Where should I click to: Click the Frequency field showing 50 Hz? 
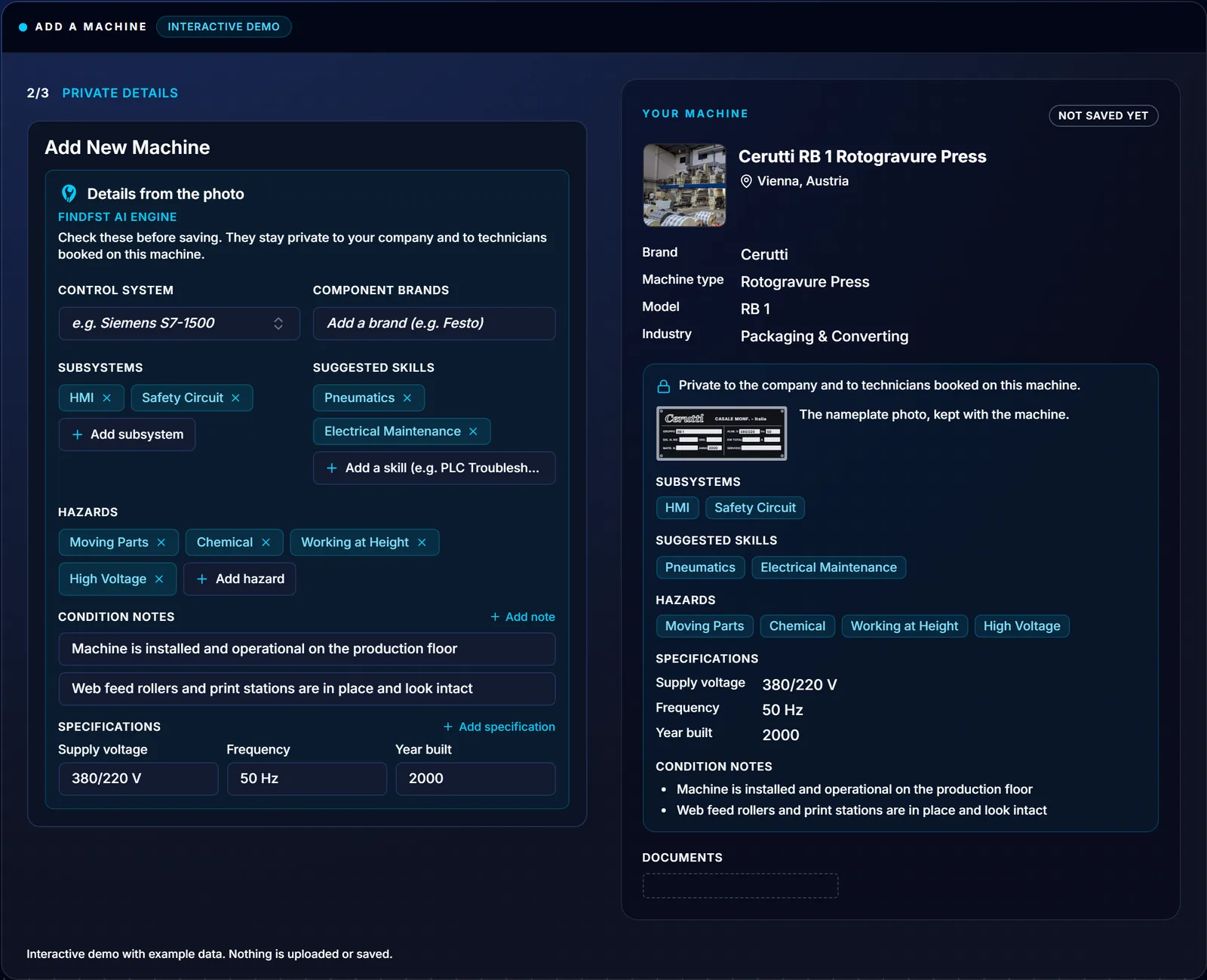coord(307,779)
